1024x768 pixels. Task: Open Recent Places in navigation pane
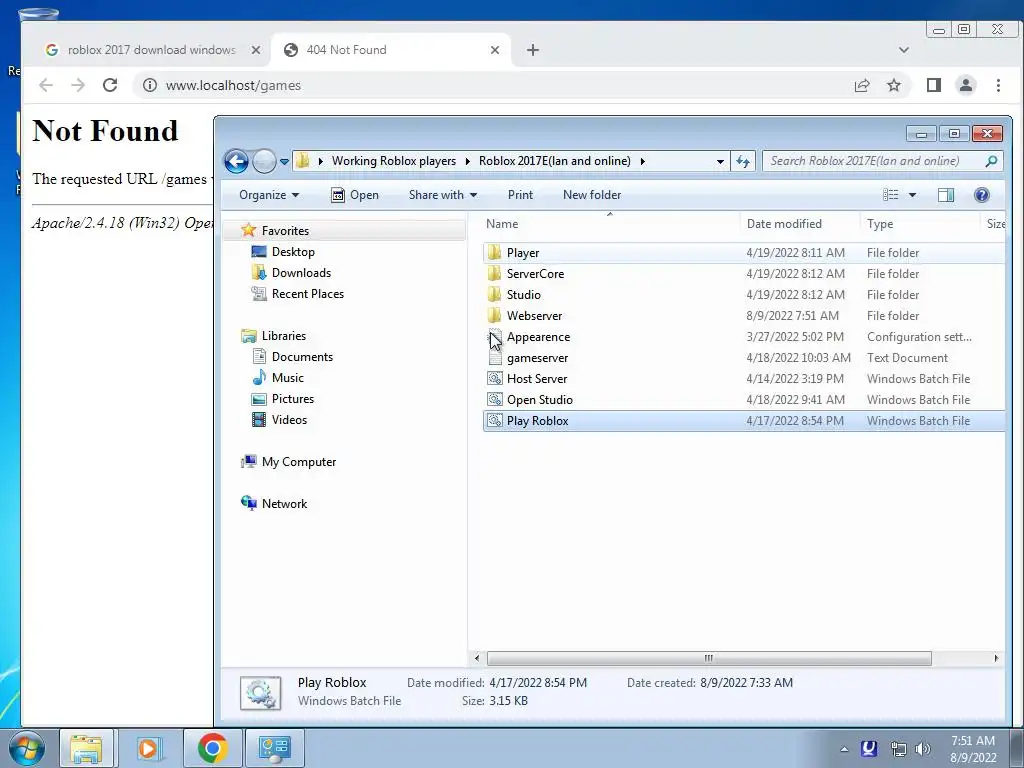[308, 294]
